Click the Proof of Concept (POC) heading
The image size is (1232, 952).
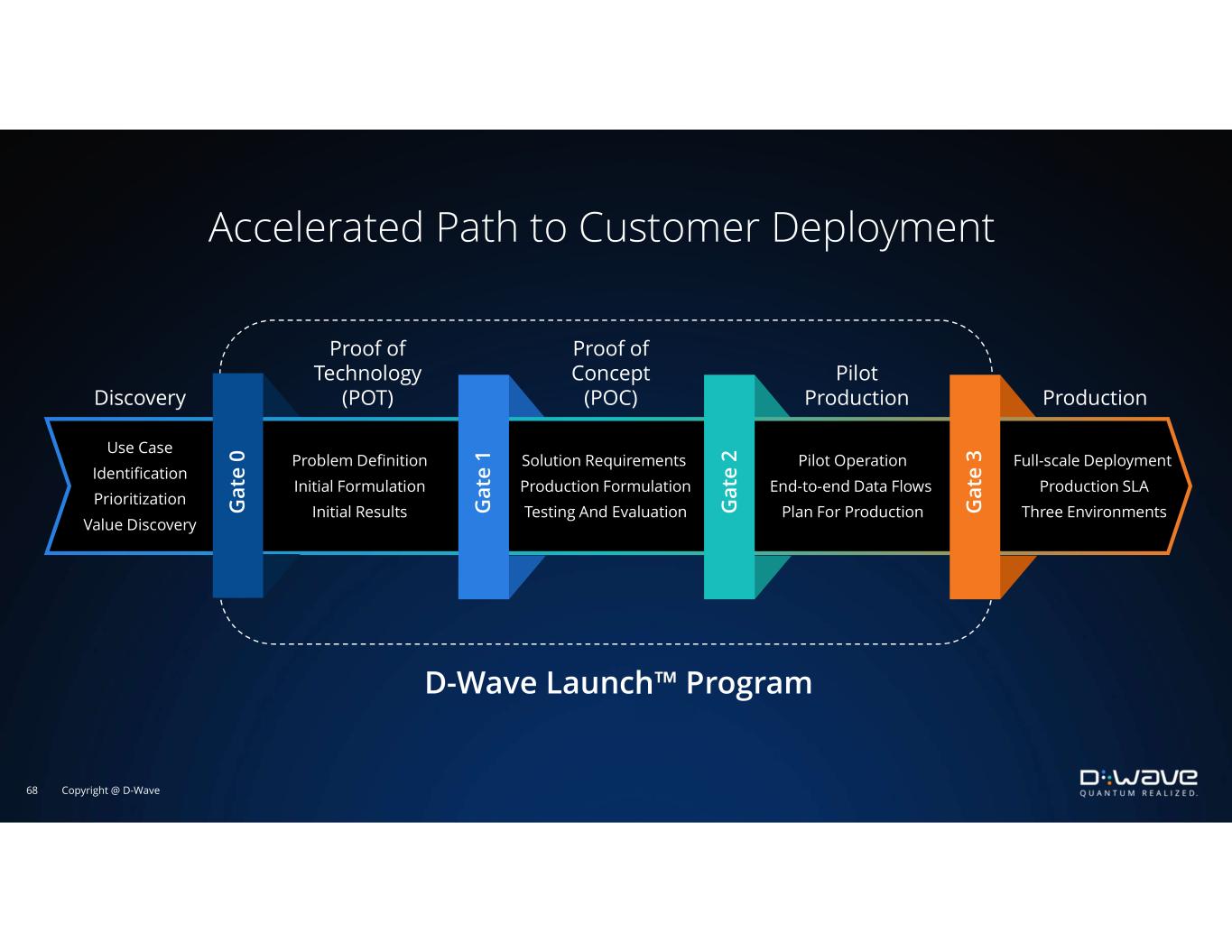point(611,373)
